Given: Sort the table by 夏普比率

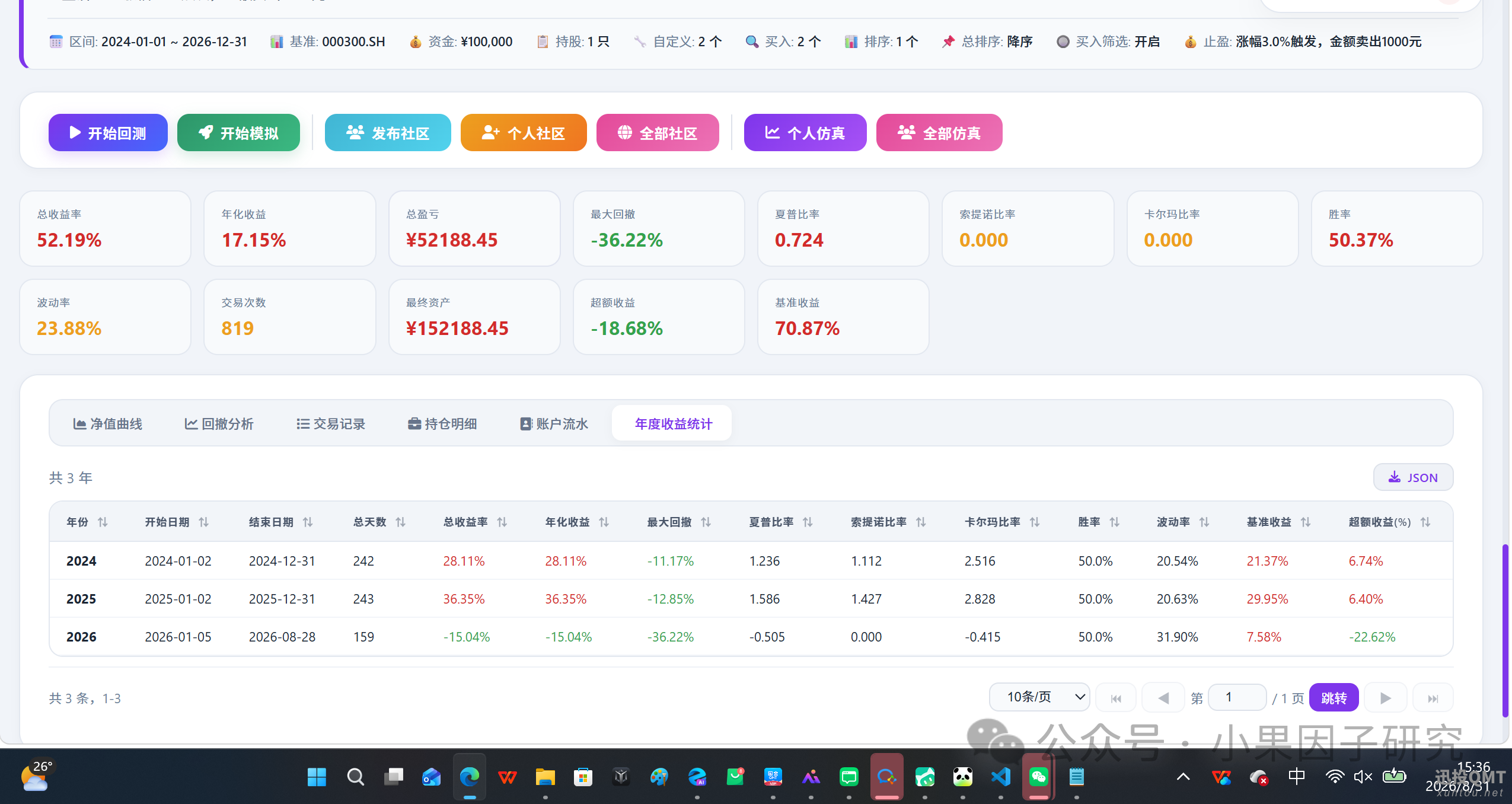Looking at the screenshot, I should pos(808,522).
